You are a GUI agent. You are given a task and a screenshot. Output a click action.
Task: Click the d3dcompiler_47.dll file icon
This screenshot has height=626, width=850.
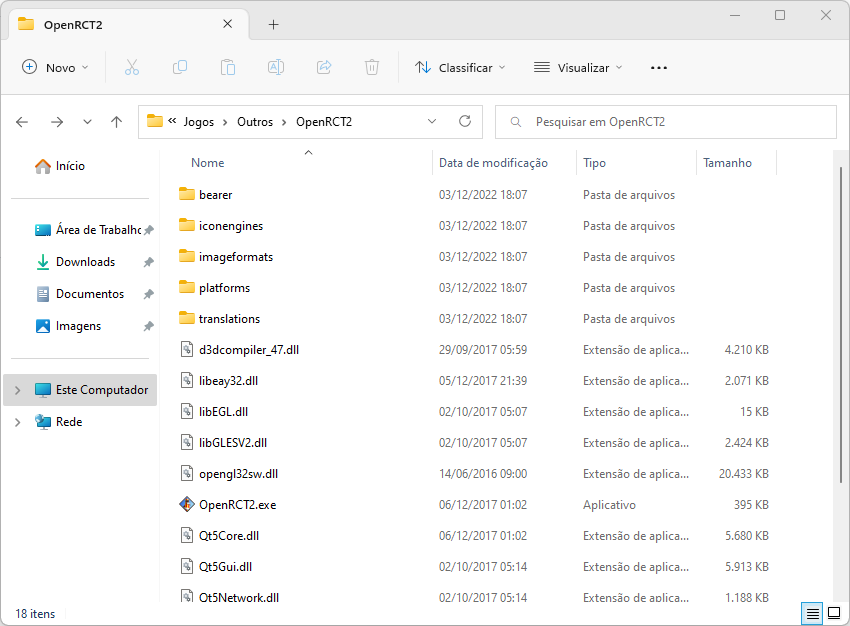pyautogui.click(x=186, y=350)
